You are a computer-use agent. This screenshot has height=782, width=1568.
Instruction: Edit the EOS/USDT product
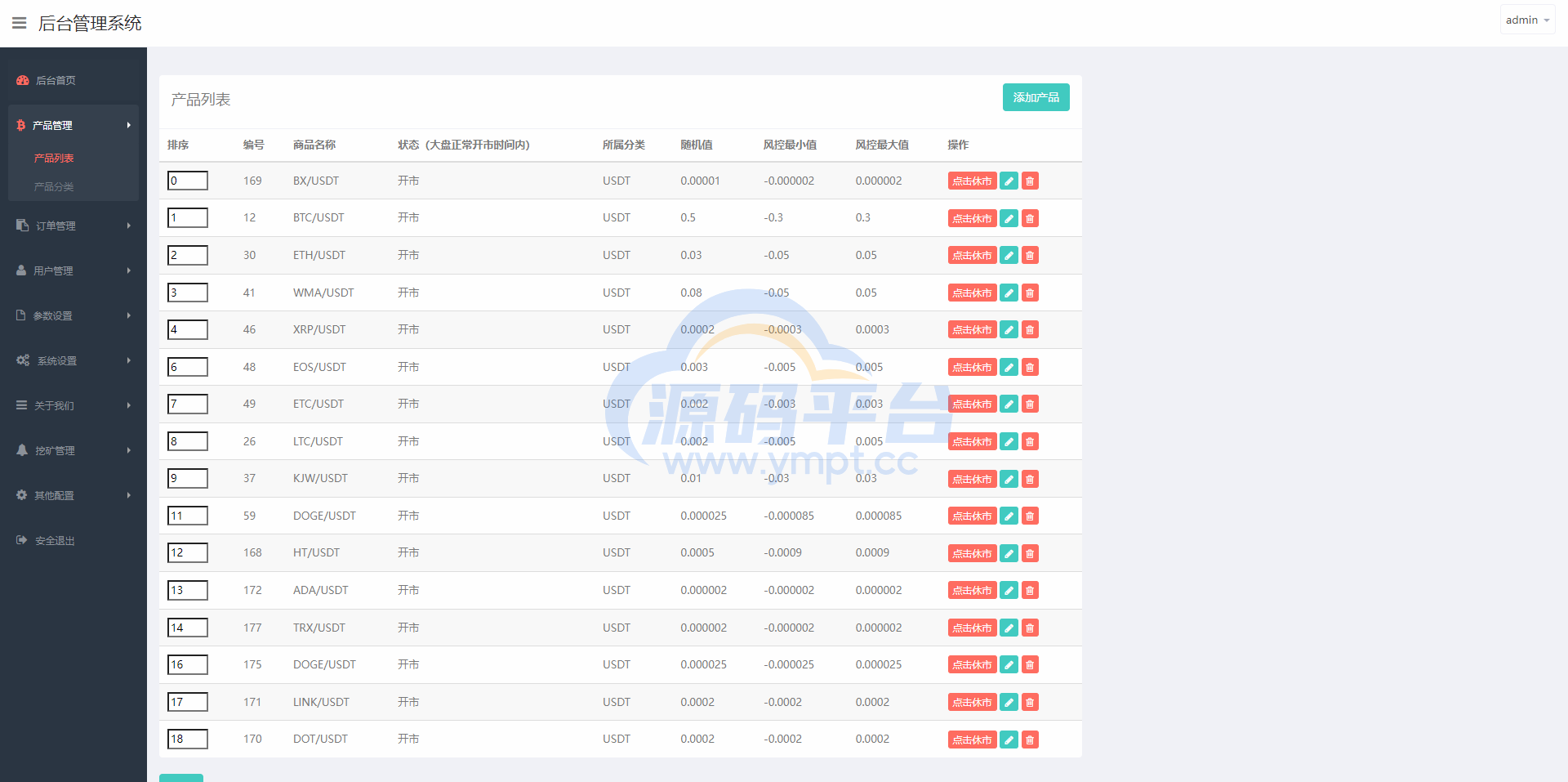[1009, 367]
